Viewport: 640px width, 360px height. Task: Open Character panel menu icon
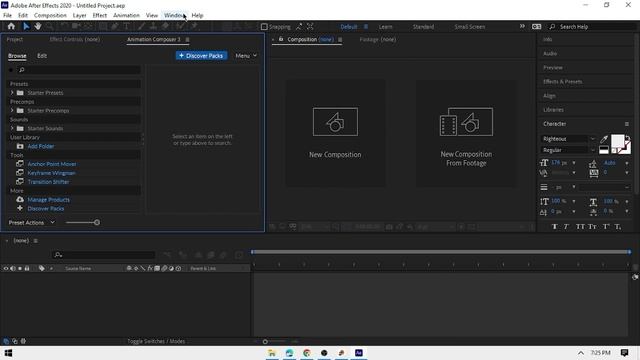coord(627,124)
